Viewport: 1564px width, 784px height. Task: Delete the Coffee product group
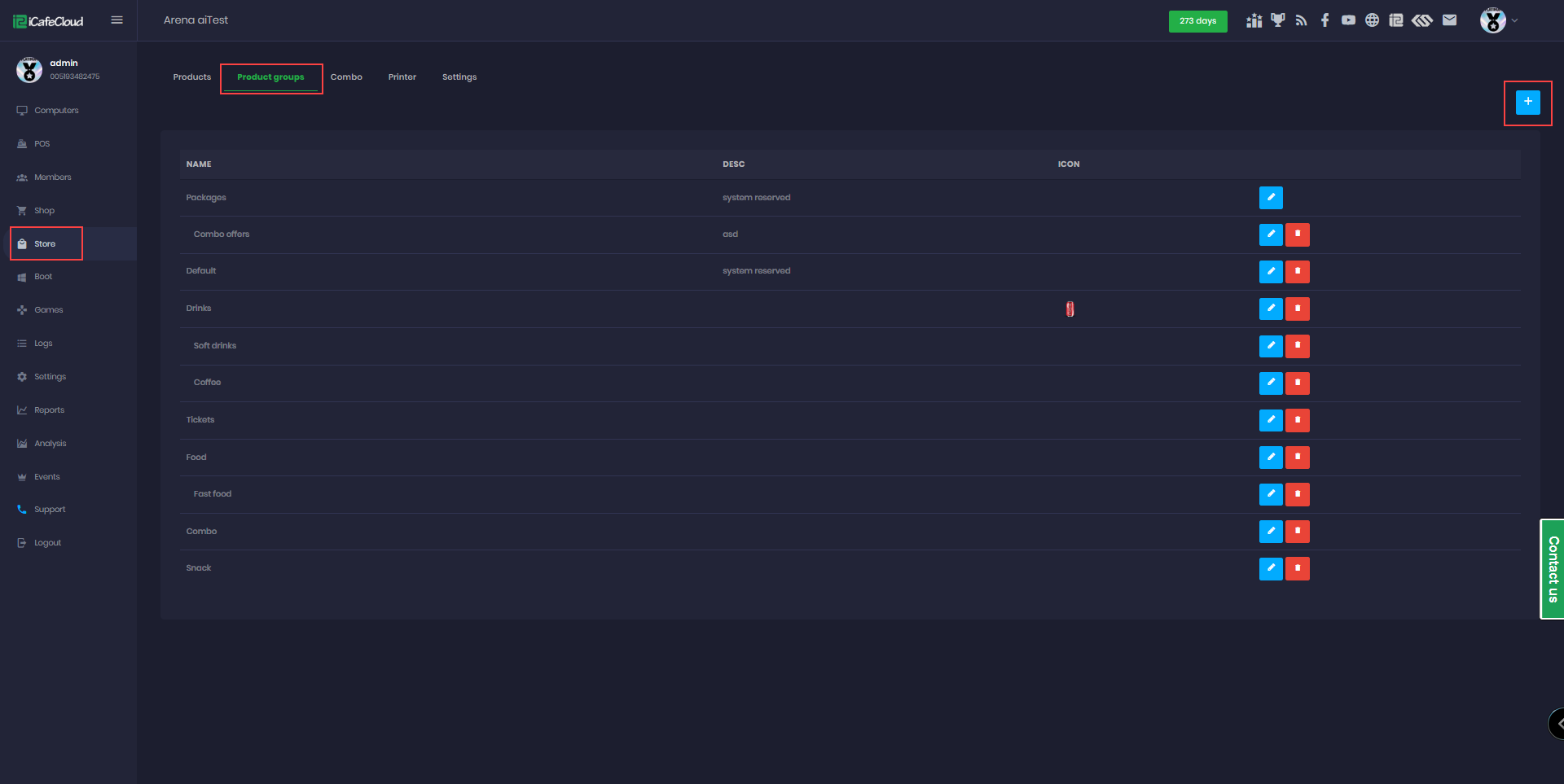[x=1297, y=383]
